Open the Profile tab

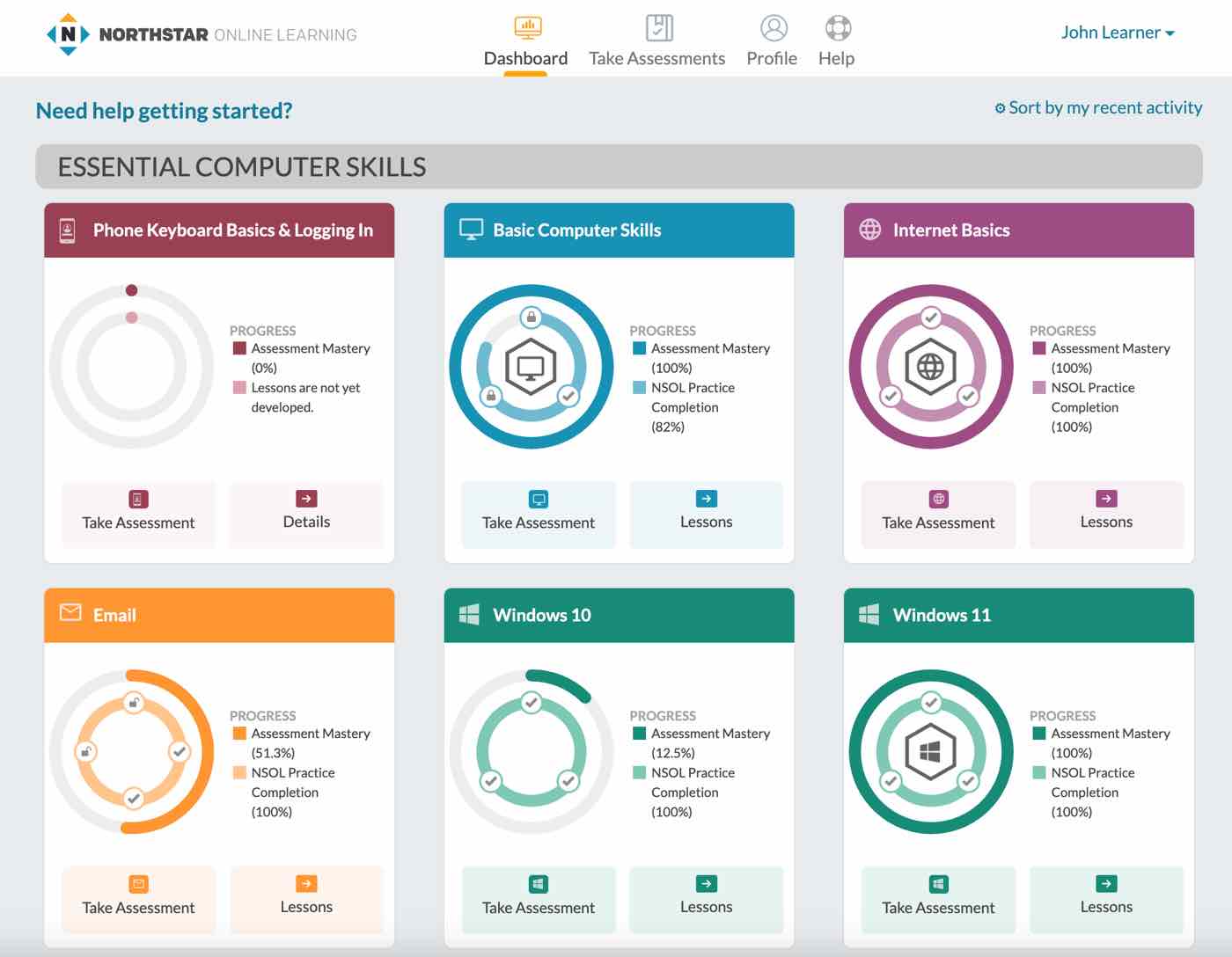click(x=772, y=41)
